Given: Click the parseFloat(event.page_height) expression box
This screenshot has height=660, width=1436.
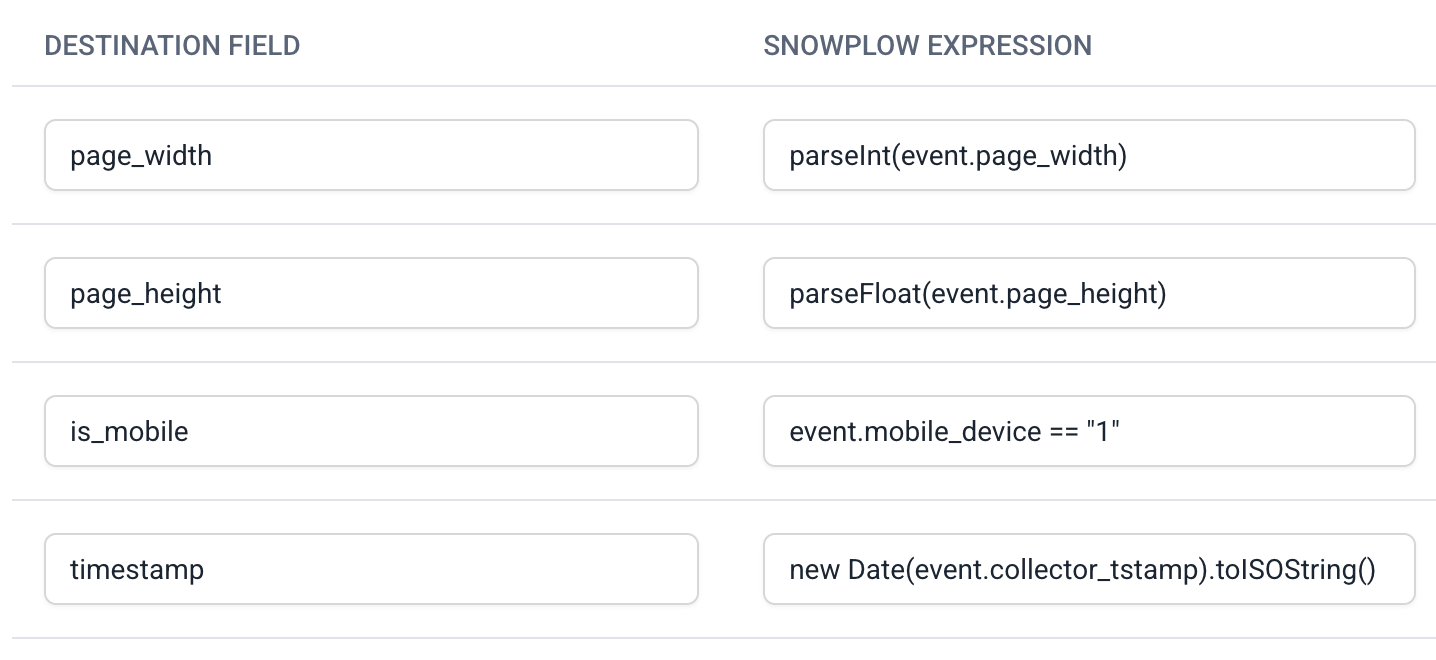Looking at the screenshot, I should click(x=1089, y=293).
